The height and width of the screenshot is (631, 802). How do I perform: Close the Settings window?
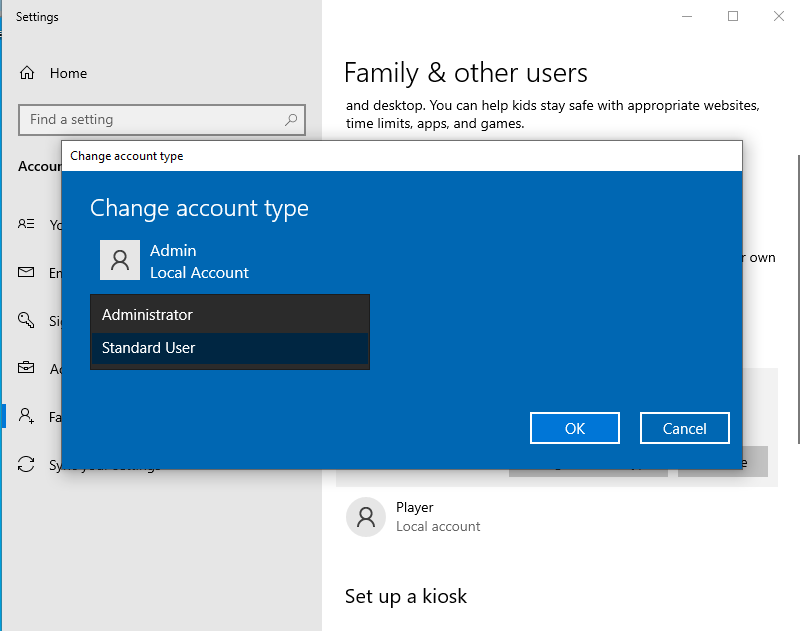(779, 16)
